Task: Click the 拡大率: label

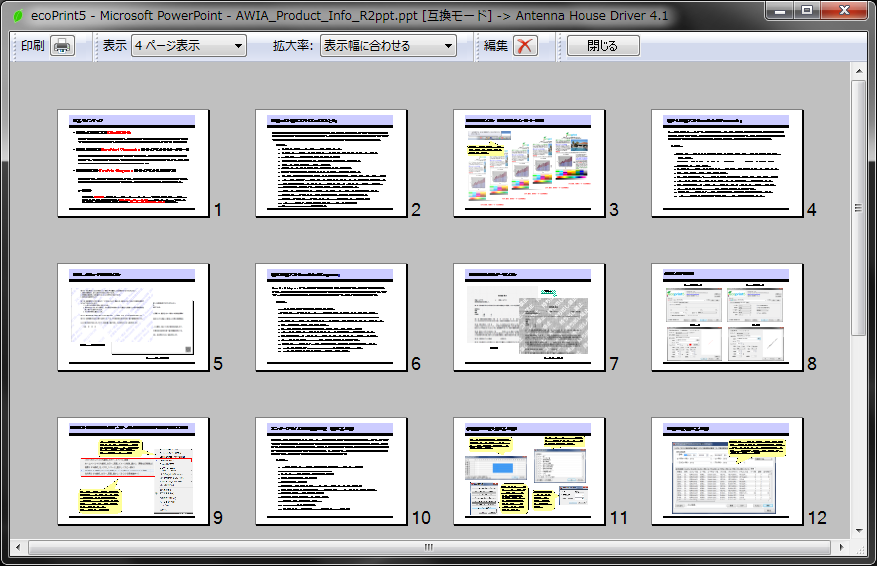Action: tap(293, 46)
